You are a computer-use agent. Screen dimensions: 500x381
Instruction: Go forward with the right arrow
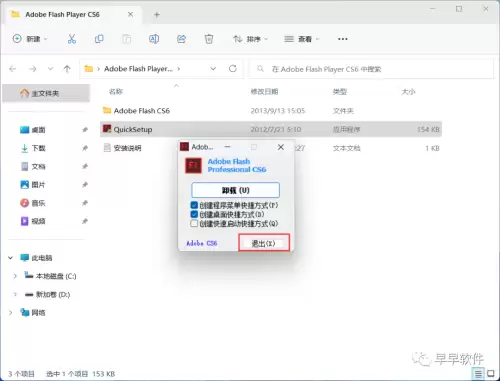point(32,69)
